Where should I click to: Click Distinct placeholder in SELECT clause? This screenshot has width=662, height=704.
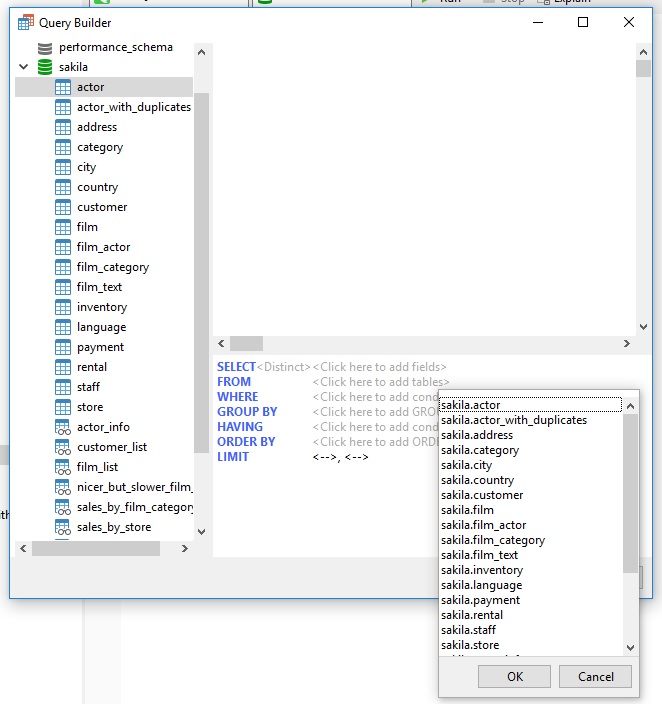284,367
